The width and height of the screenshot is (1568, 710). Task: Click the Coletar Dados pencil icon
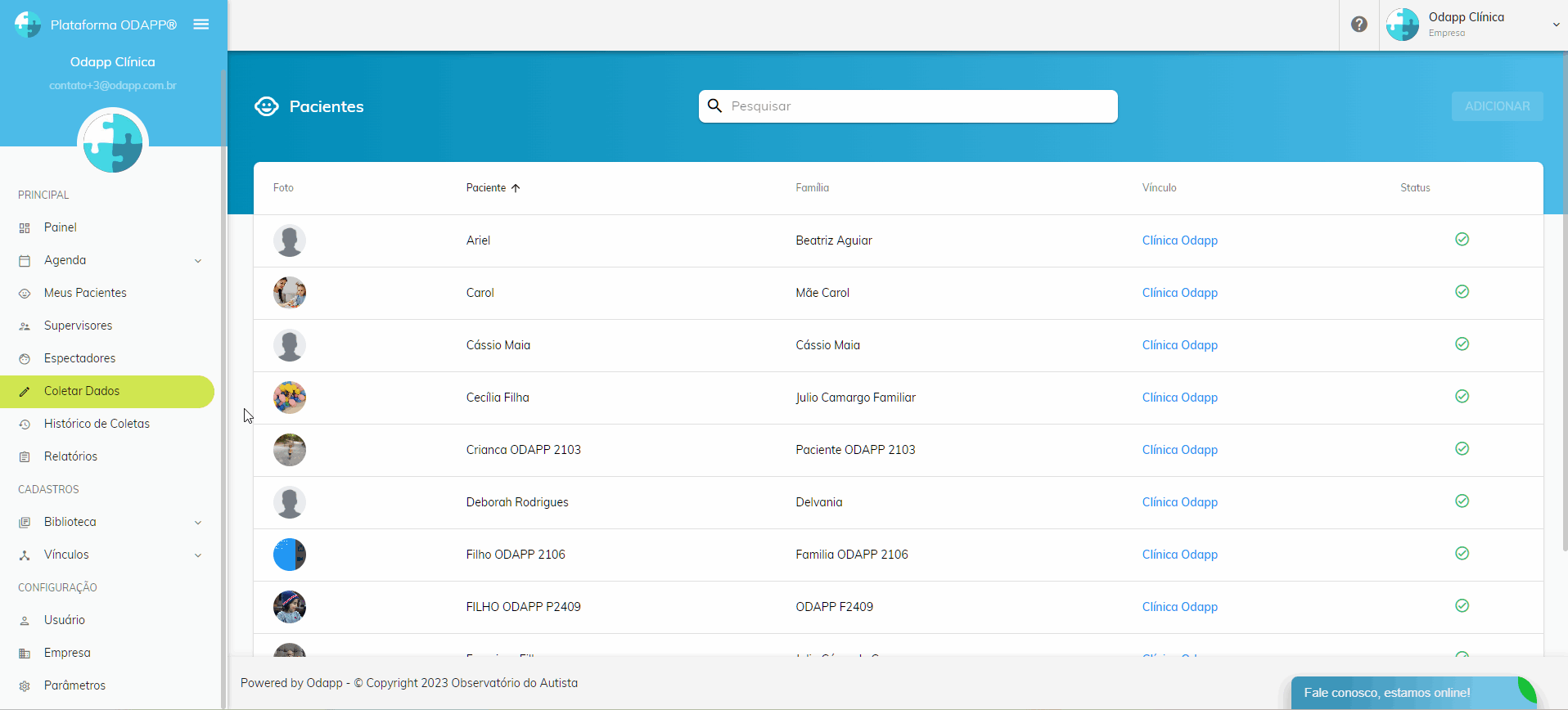point(25,392)
